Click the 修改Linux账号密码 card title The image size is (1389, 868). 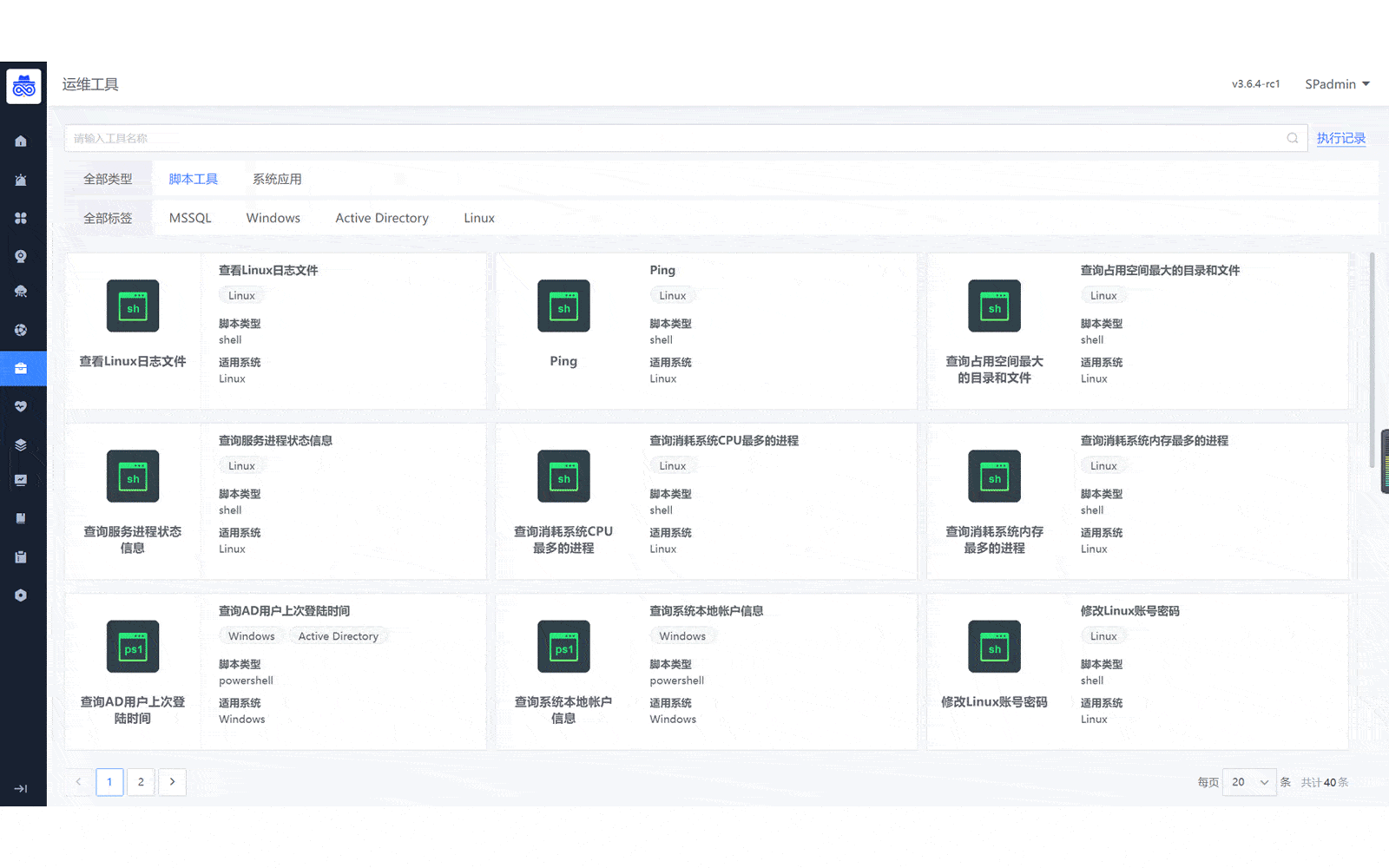[x=1129, y=610]
